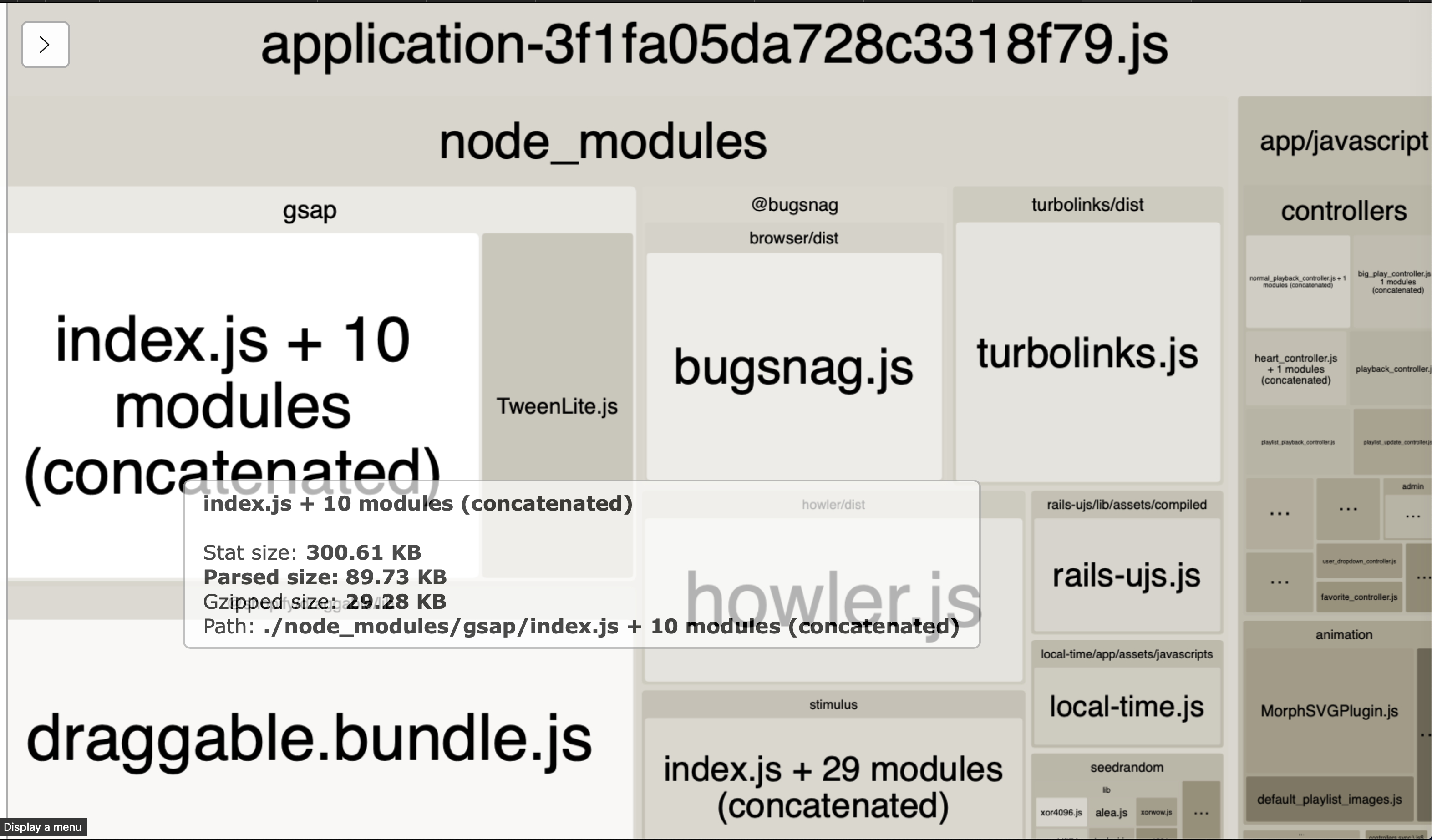1432x840 pixels.
Task: Expand the sidebar with the chevron button
Action: coord(45,44)
